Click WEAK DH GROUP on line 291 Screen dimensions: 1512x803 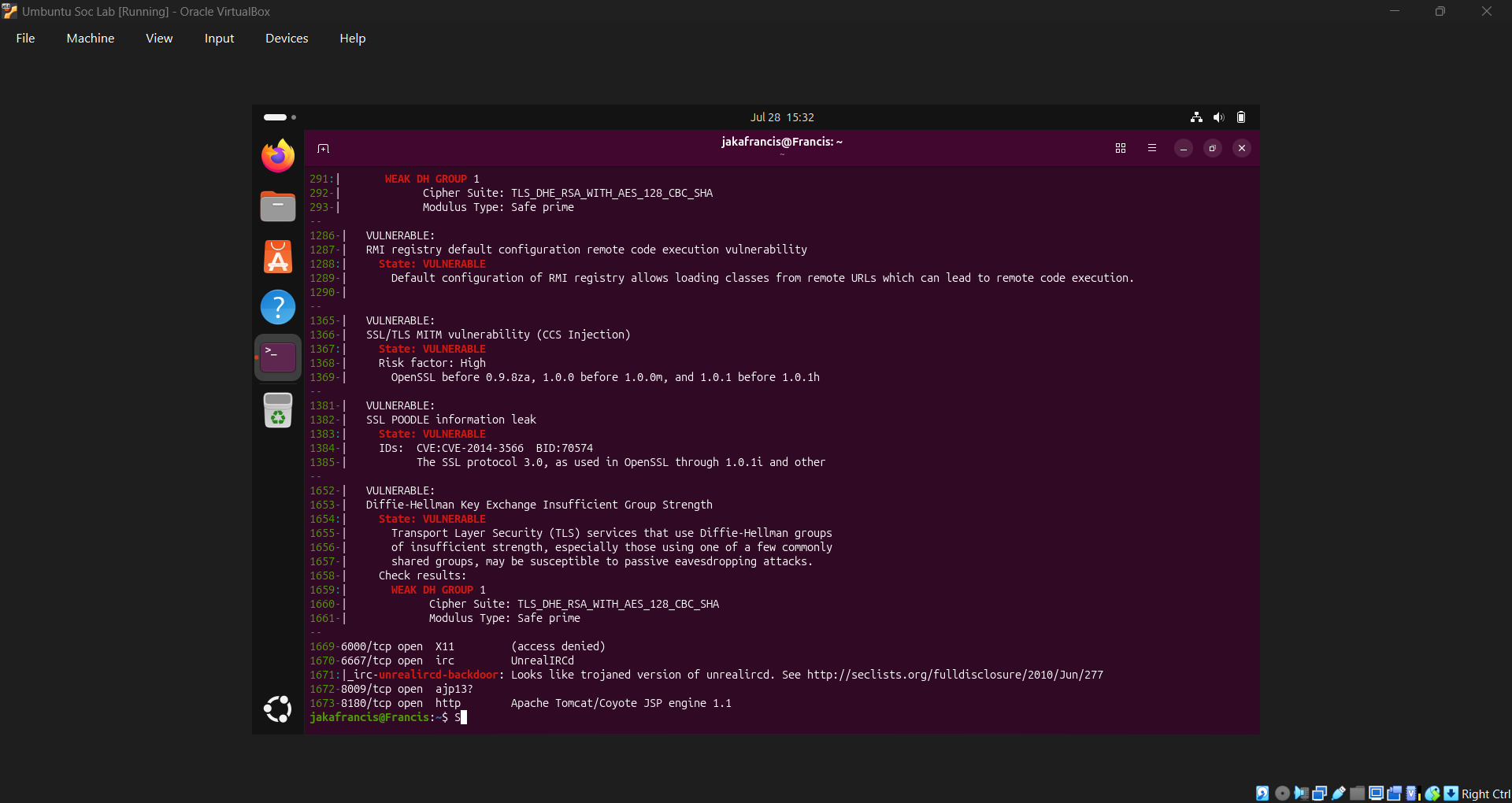point(426,179)
